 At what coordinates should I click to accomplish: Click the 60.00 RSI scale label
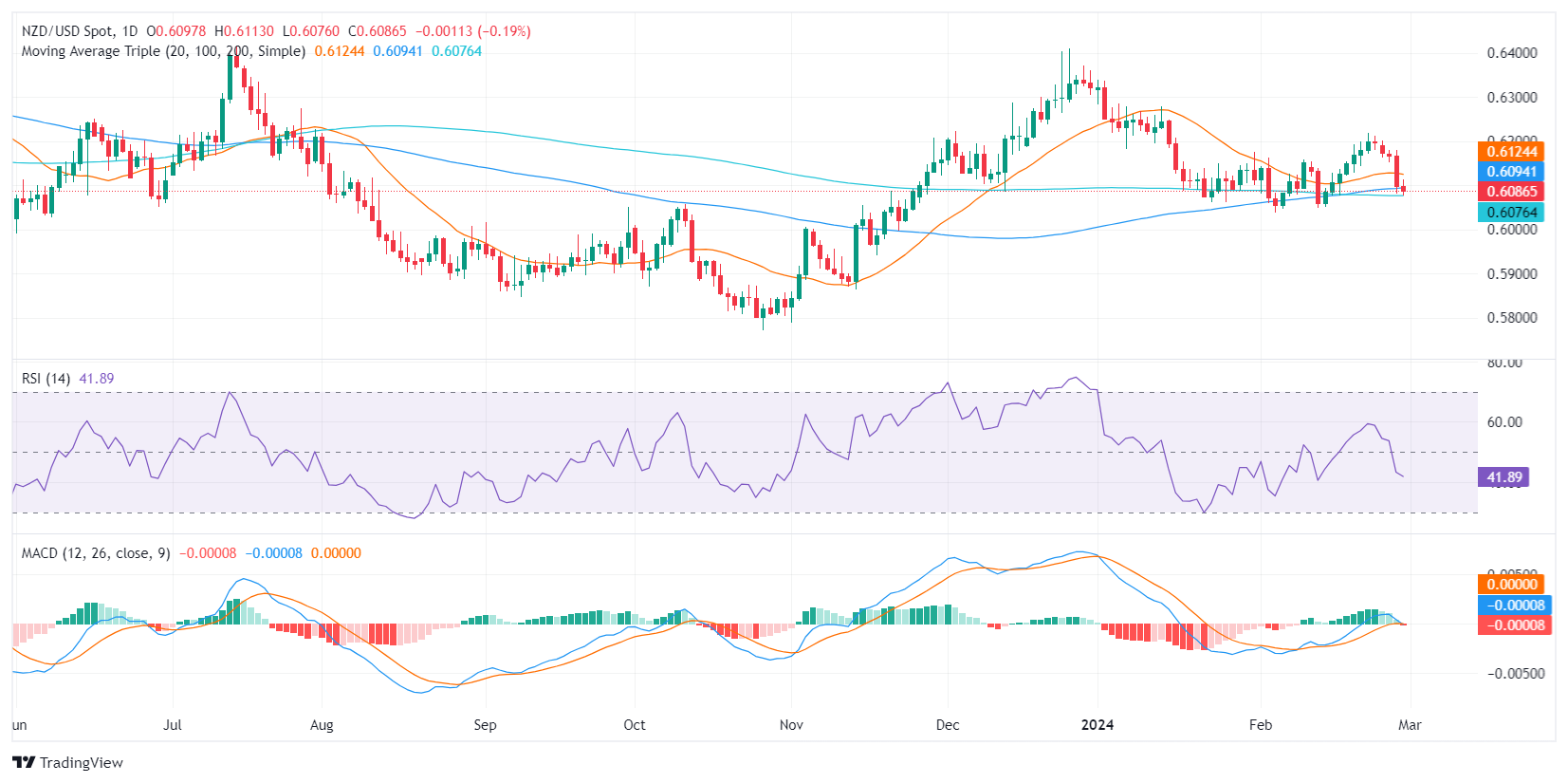coord(1504,422)
